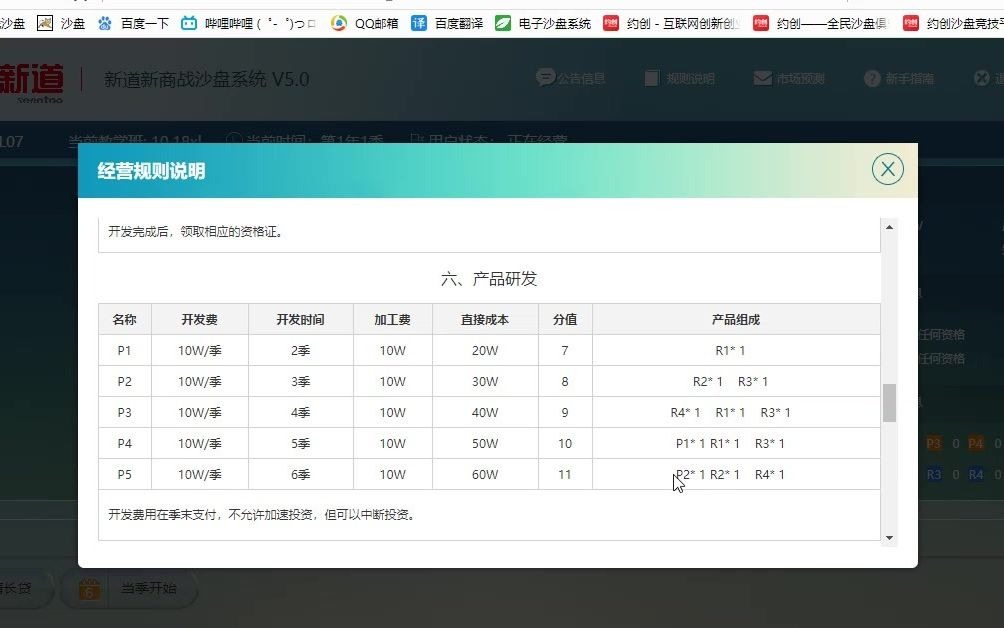Click the R3 badge in the right panel

pyautogui.click(x=935, y=473)
